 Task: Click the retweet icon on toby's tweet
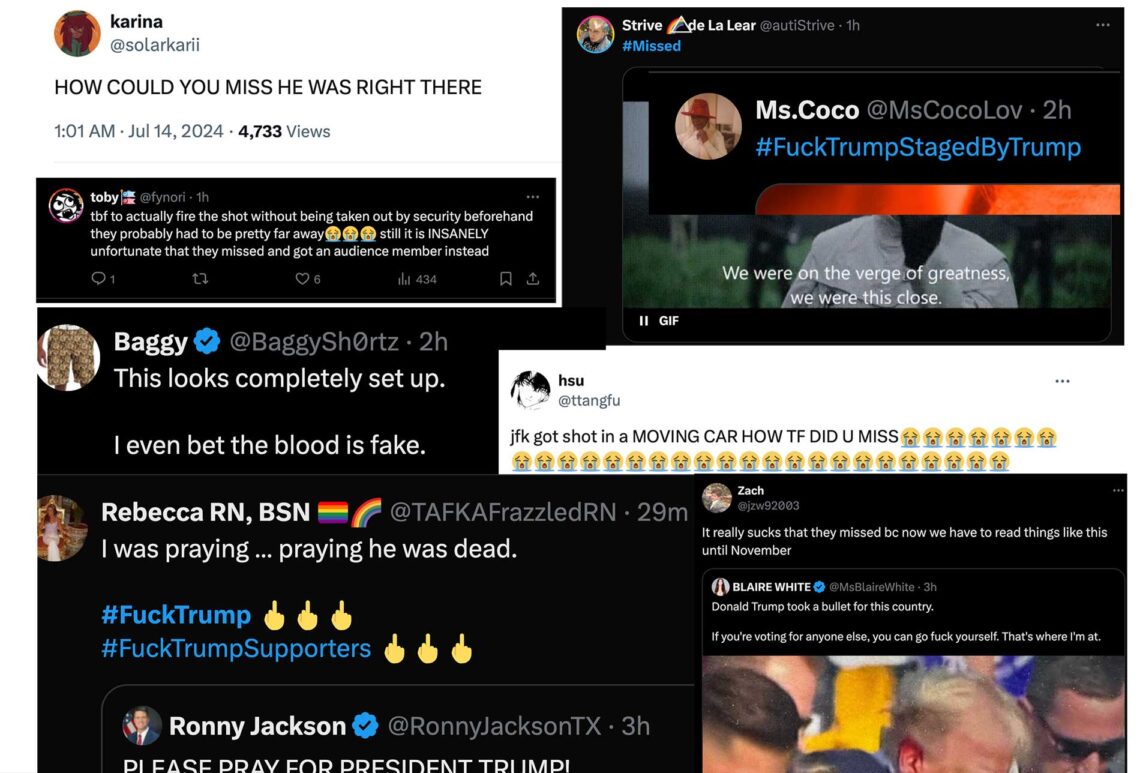coord(200,279)
